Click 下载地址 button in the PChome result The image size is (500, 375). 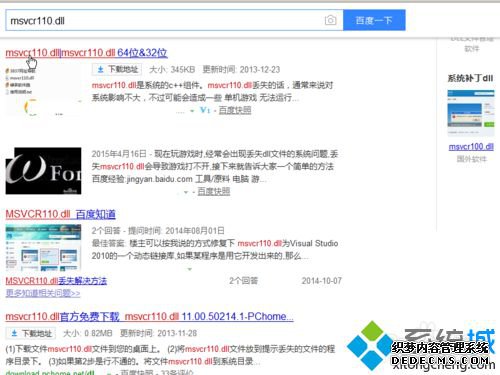click(31, 333)
